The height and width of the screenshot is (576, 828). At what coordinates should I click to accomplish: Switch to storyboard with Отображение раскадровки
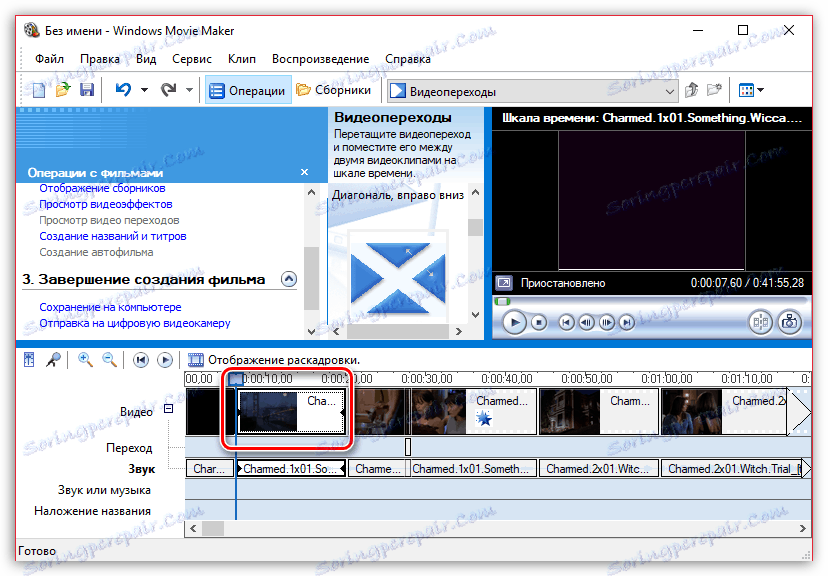pyautogui.click(x=274, y=360)
